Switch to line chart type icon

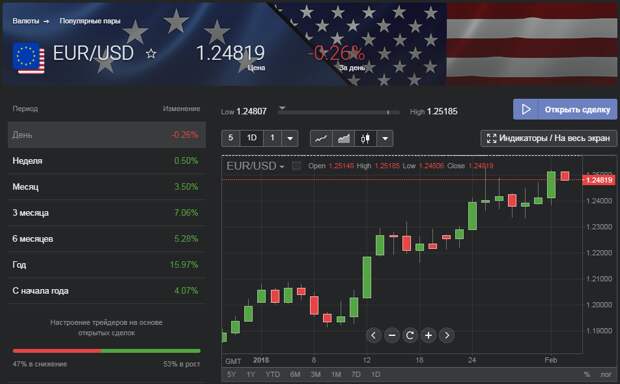coord(321,138)
